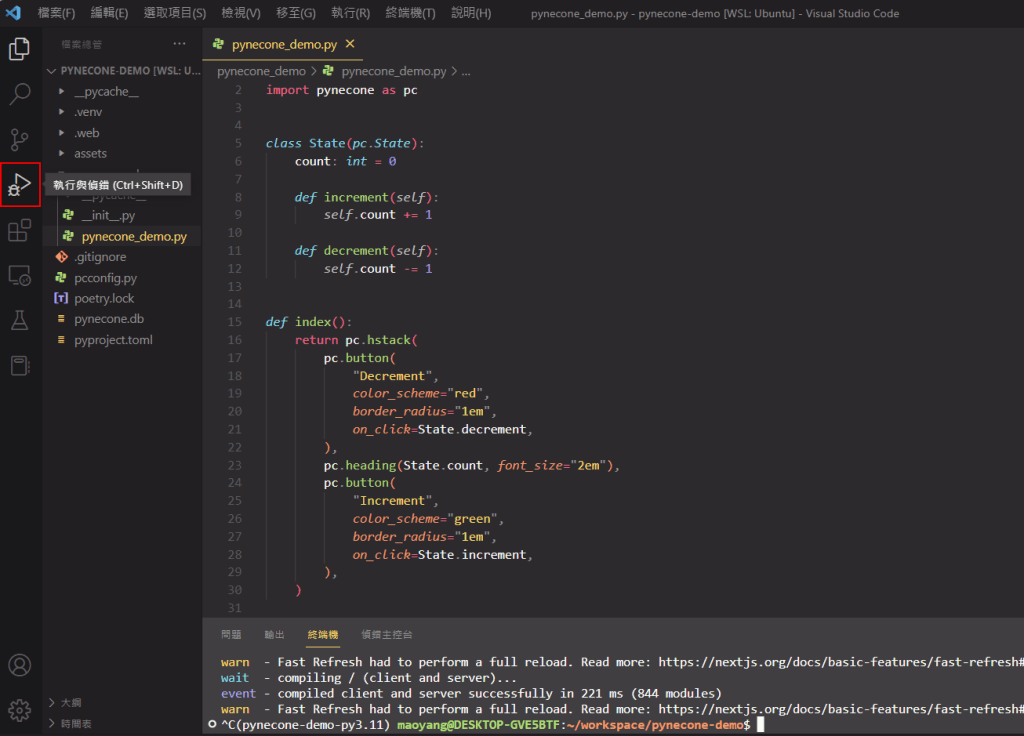
Task: Open the 檔案(F) menu
Action: point(56,13)
